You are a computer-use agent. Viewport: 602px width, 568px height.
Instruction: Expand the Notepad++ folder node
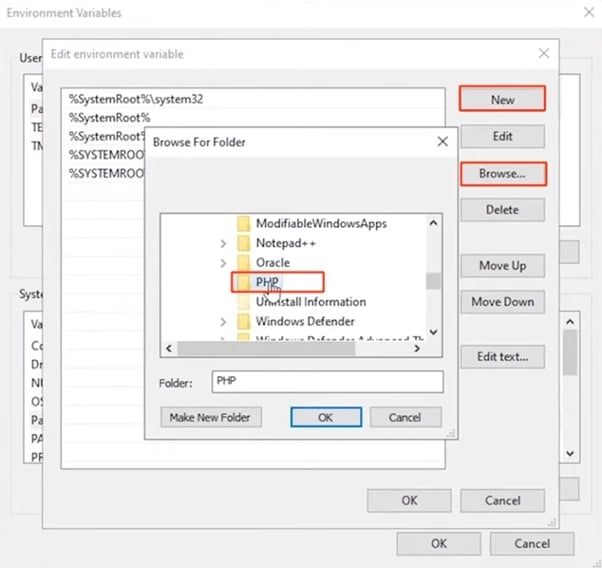coord(223,243)
